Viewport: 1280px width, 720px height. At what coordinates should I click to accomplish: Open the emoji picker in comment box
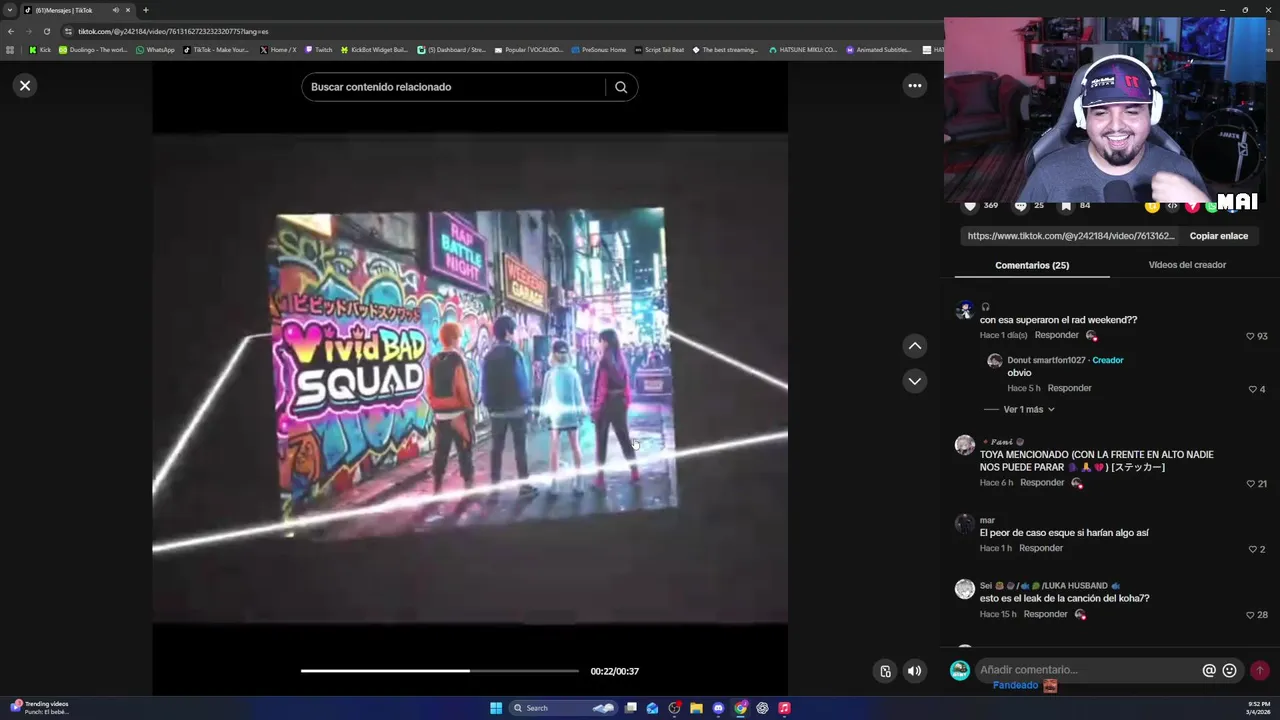(1230, 671)
